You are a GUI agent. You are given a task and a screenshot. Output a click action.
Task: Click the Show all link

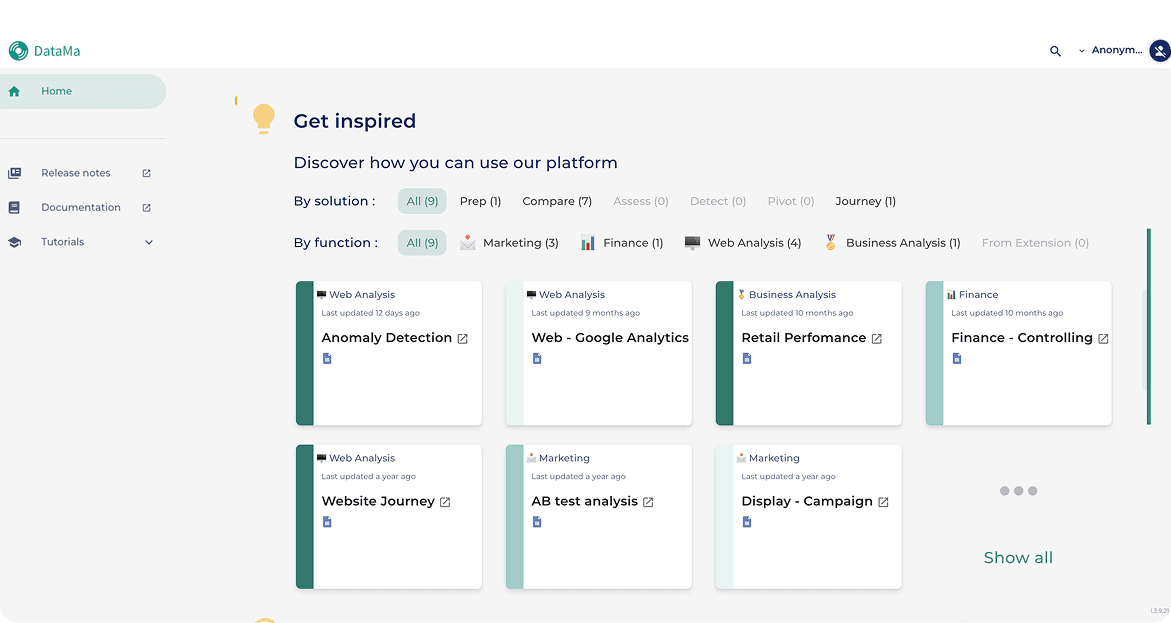click(x=1018, y=558)
